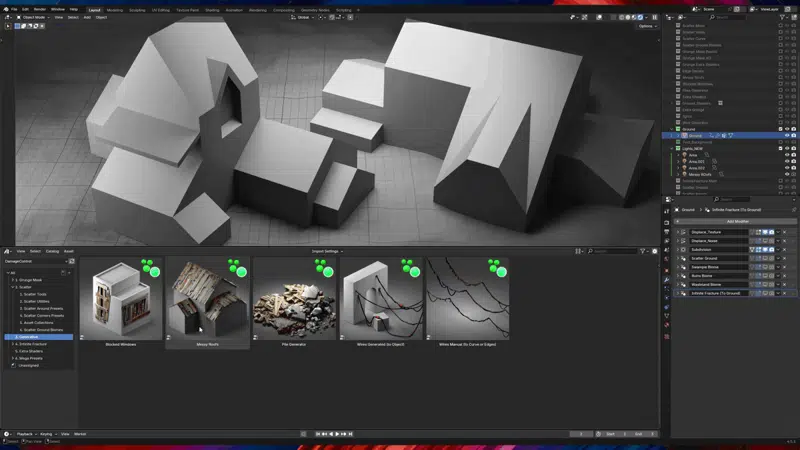800x450 pixels.
Task: Toggle viewport visibility of Displace_Texture modifier
Action: pos(765,232)
